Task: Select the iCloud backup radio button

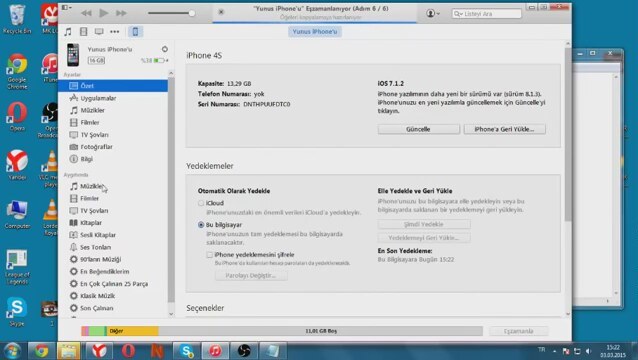Action: pyautogui.click(x=201, y=203)
